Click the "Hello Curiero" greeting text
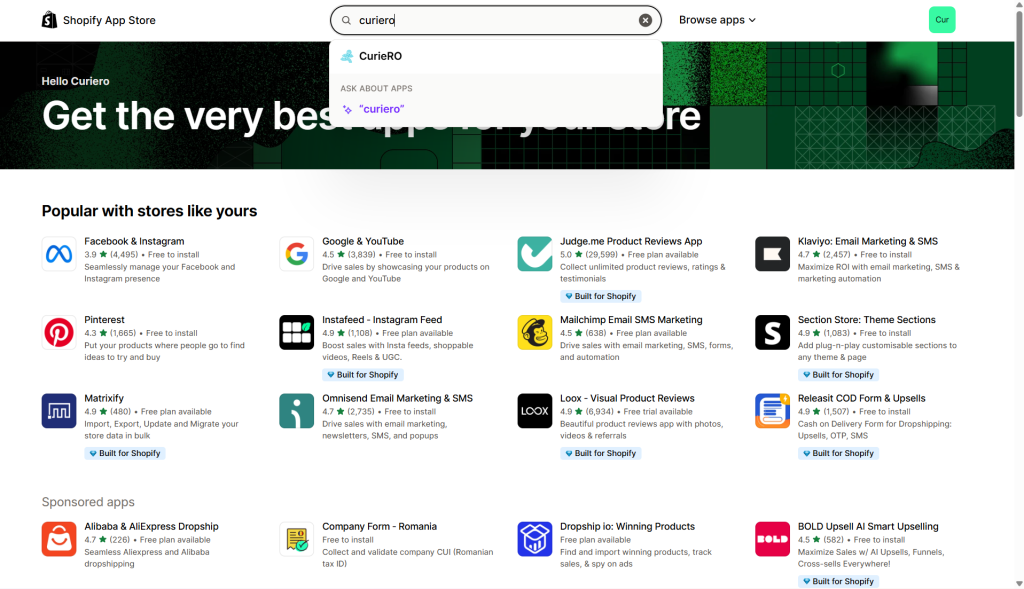1024x589 pixels. pos(75,81)
